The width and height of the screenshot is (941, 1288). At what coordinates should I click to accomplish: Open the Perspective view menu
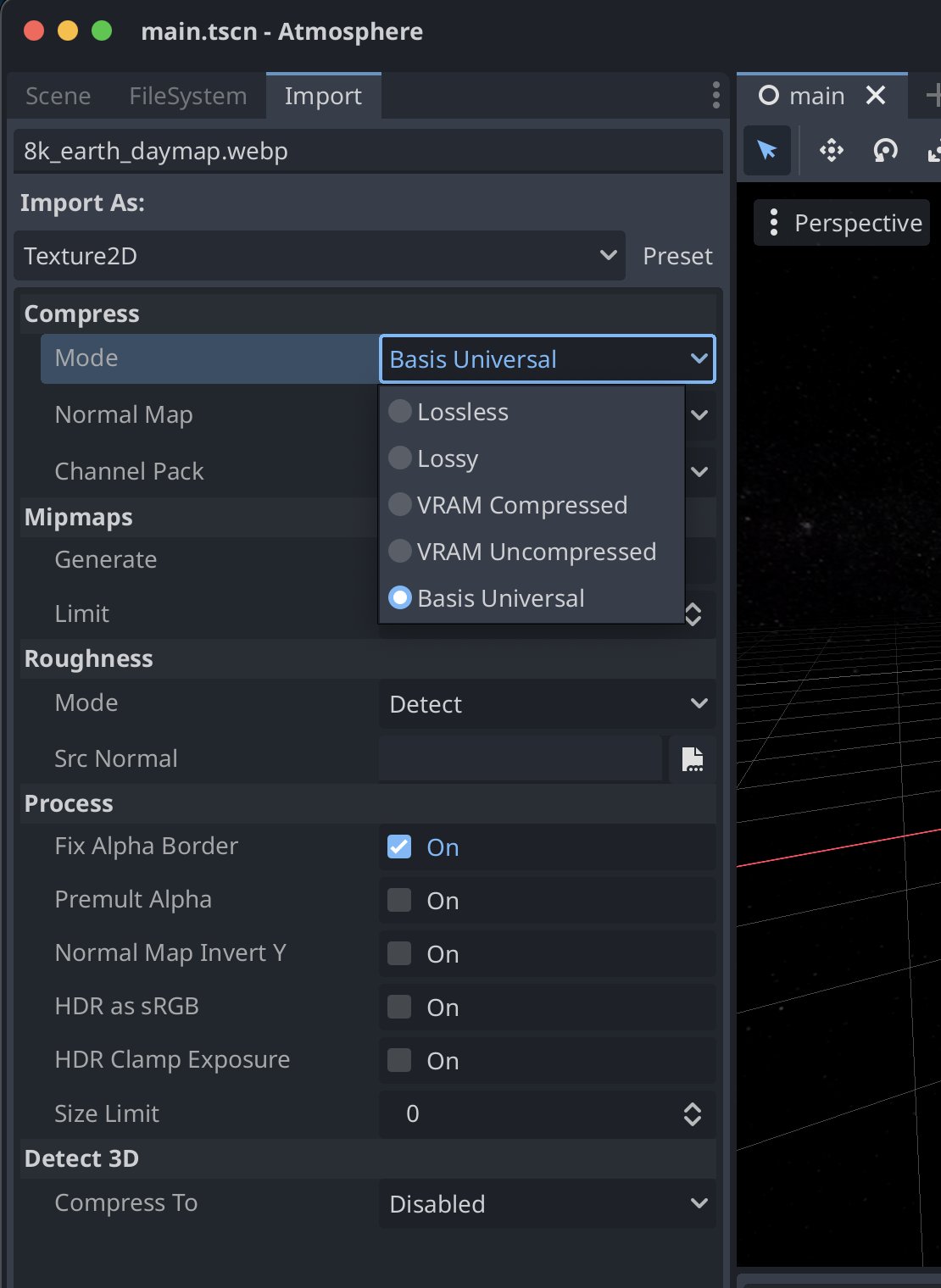coord(842,223)
